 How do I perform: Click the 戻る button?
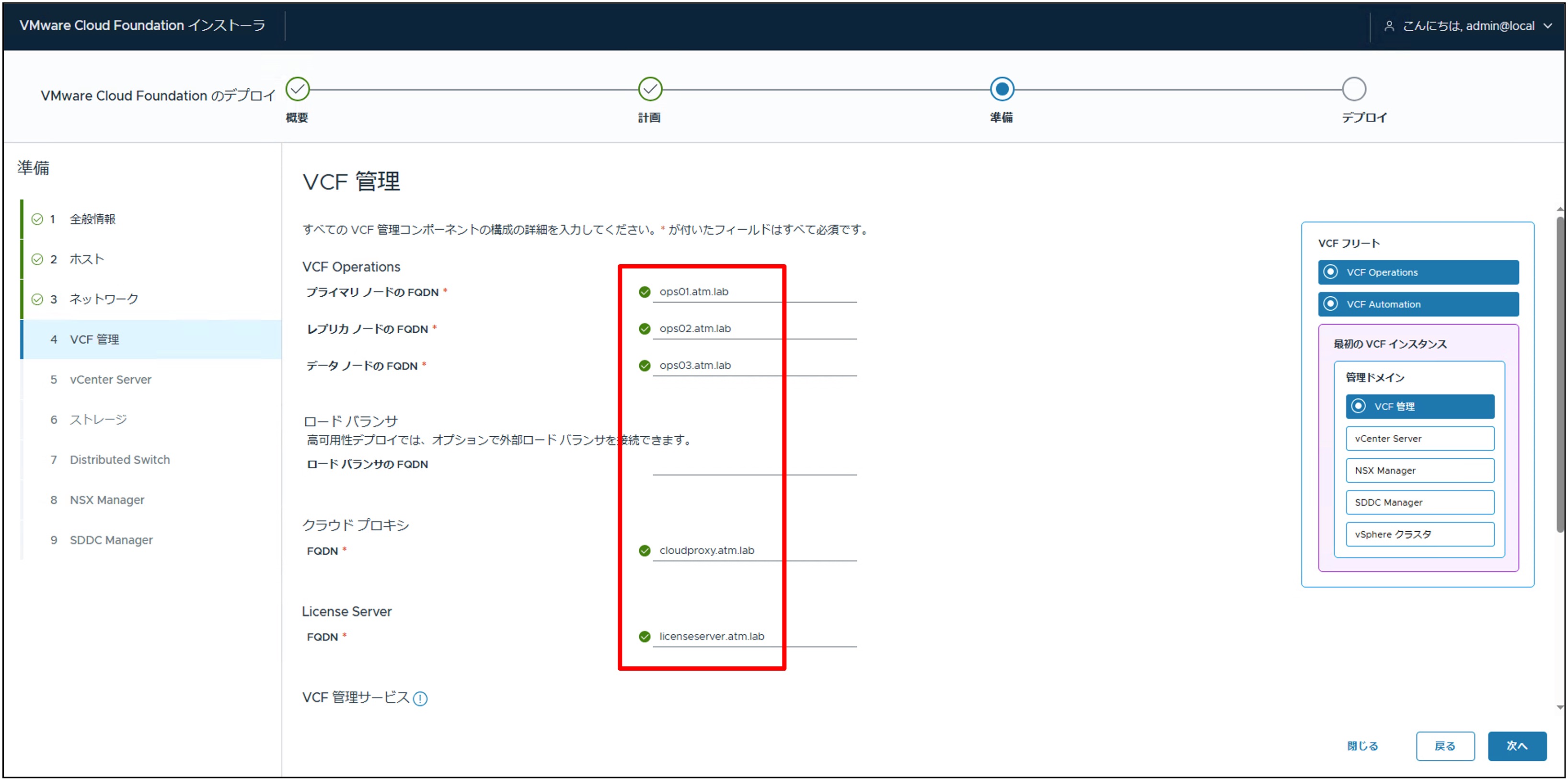(x=1445, y=746)
